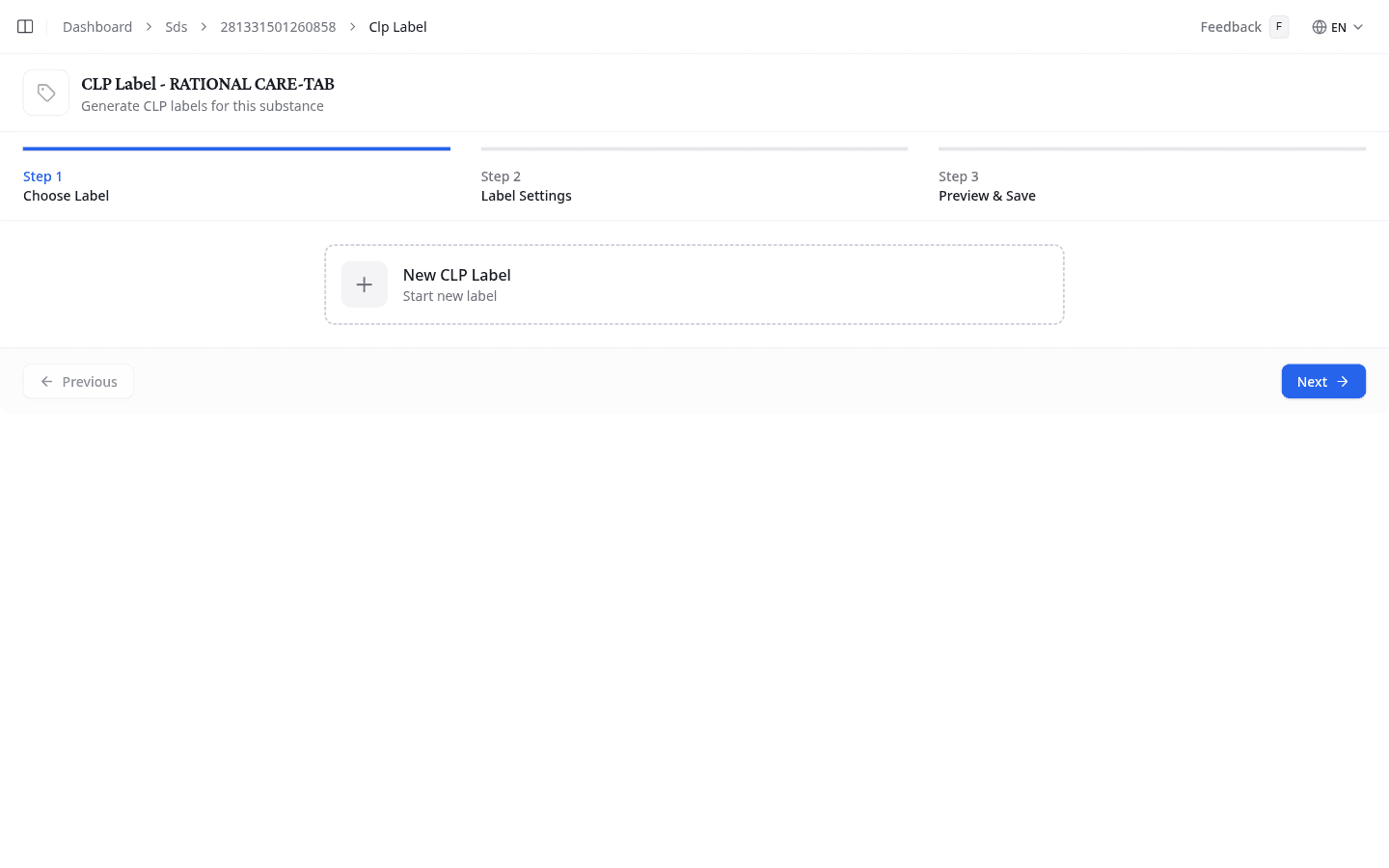Click the right arrow inside the Next button
The height and width of the screenshot is (868, 1389).
[x=1341, y=381]
